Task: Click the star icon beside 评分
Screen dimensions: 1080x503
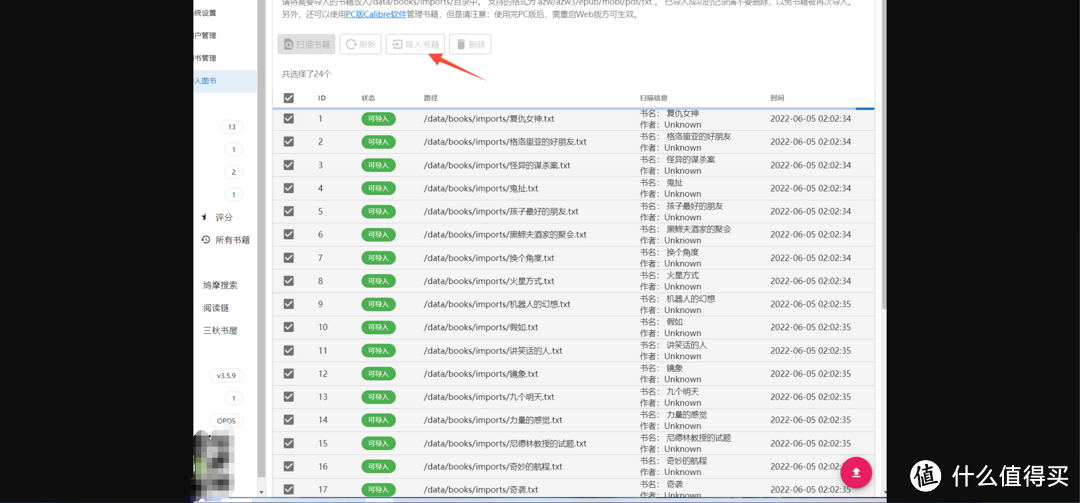Action: [205, 217]
